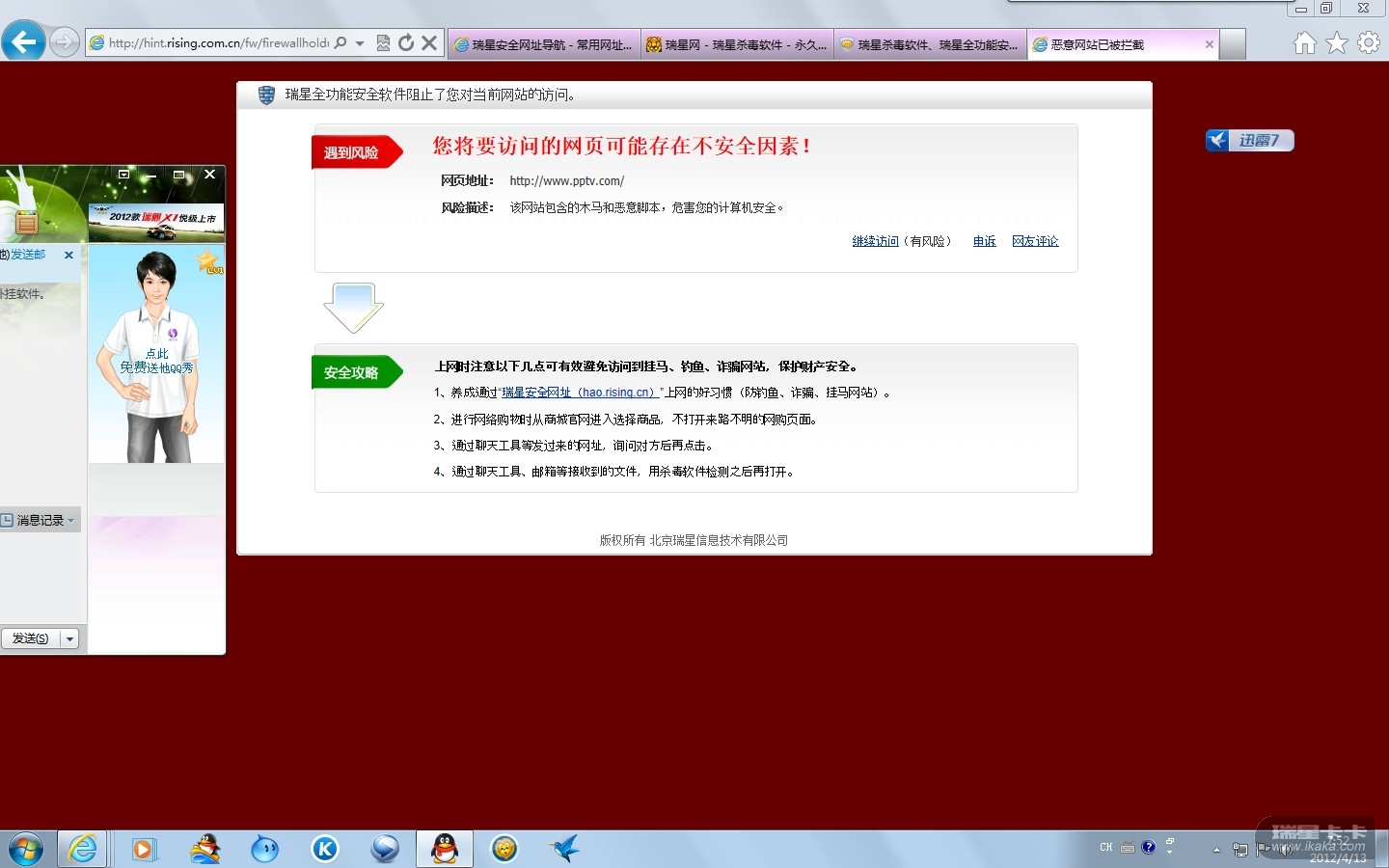The width and height of the screenshot is (1389, 868).
Task: Open the media player taskbar icon
Action: pos(144,849)
